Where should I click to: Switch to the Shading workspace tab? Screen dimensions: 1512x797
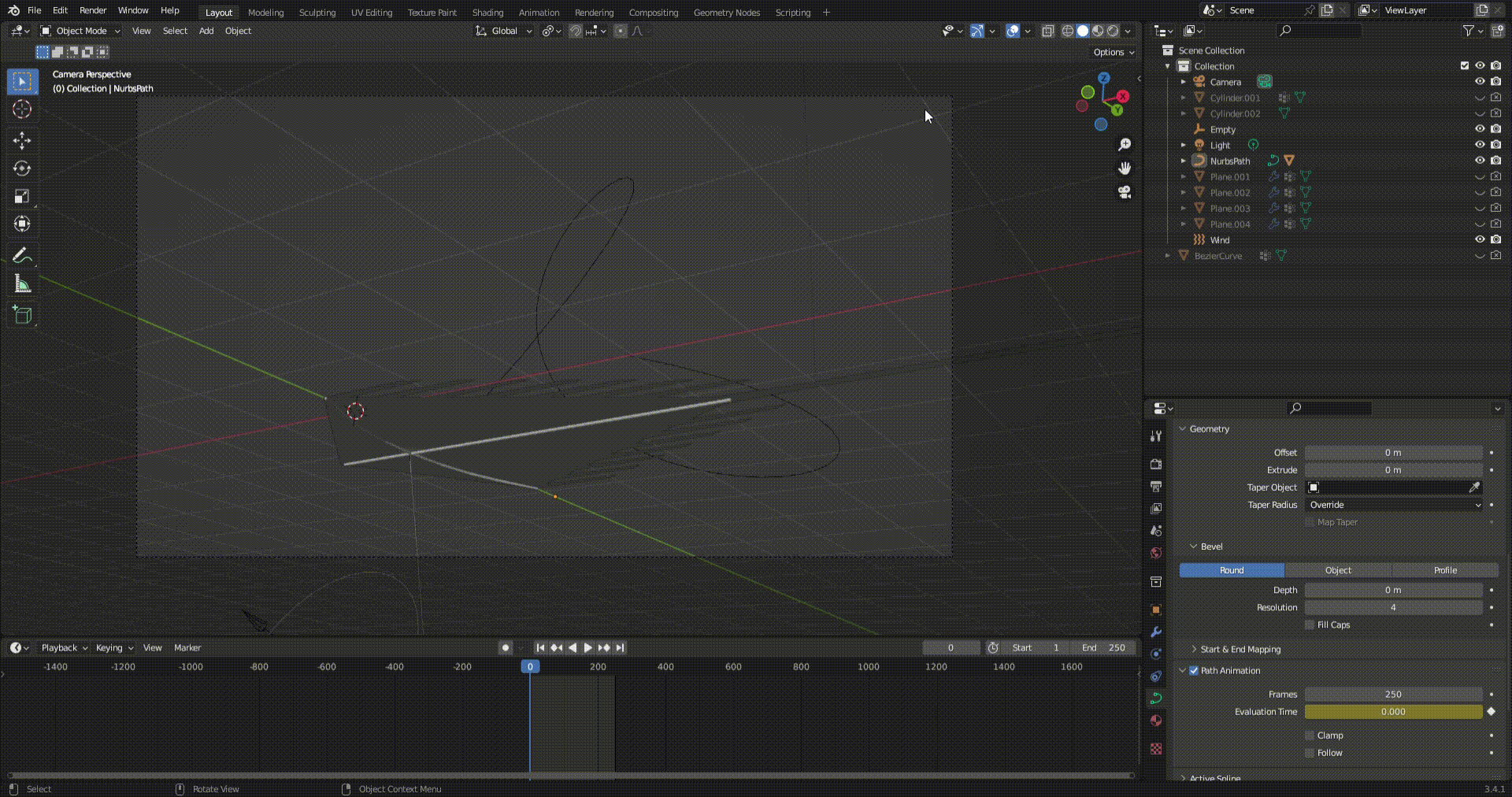(x=487, y=13)
